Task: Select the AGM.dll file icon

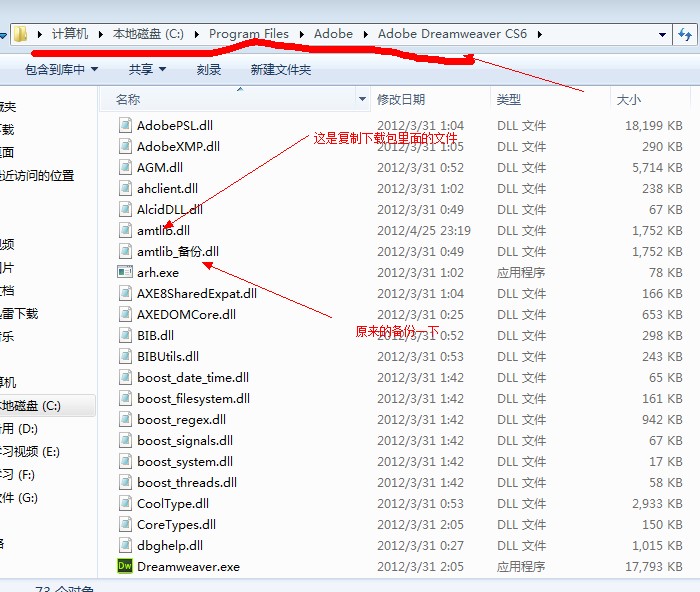Action: tap(125, 167)
